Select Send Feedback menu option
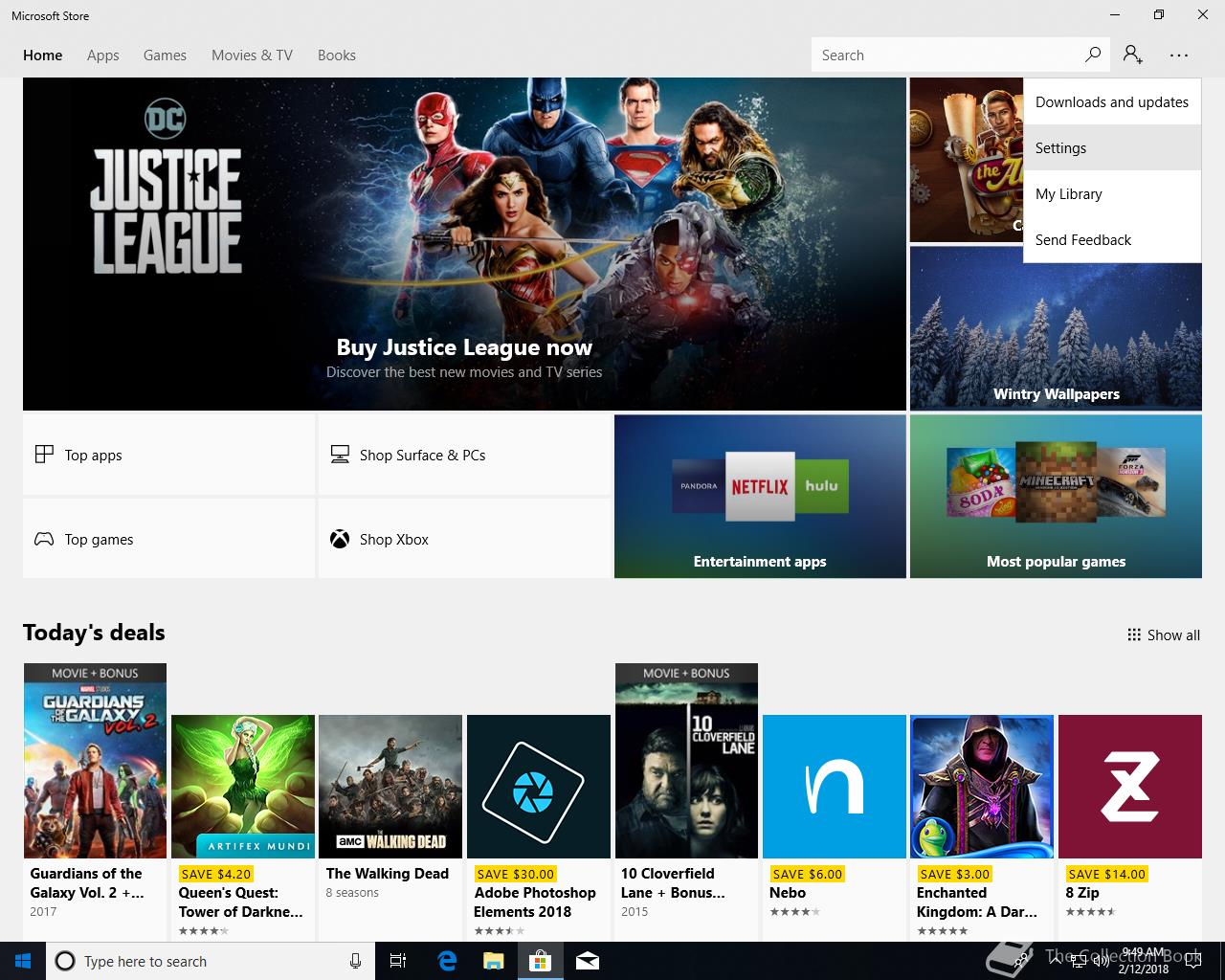The height and width of the screenshot is (980, 1225). tap(1112, 239)
